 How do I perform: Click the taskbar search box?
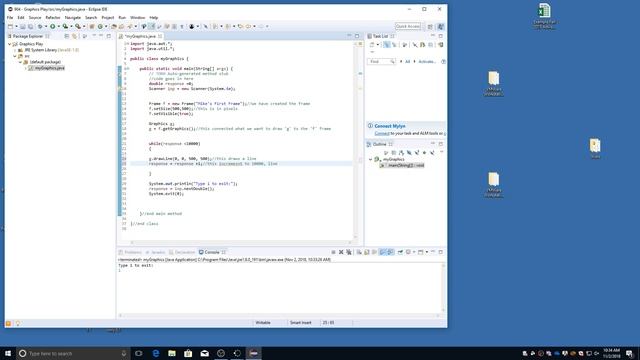[x=73, y=353]
